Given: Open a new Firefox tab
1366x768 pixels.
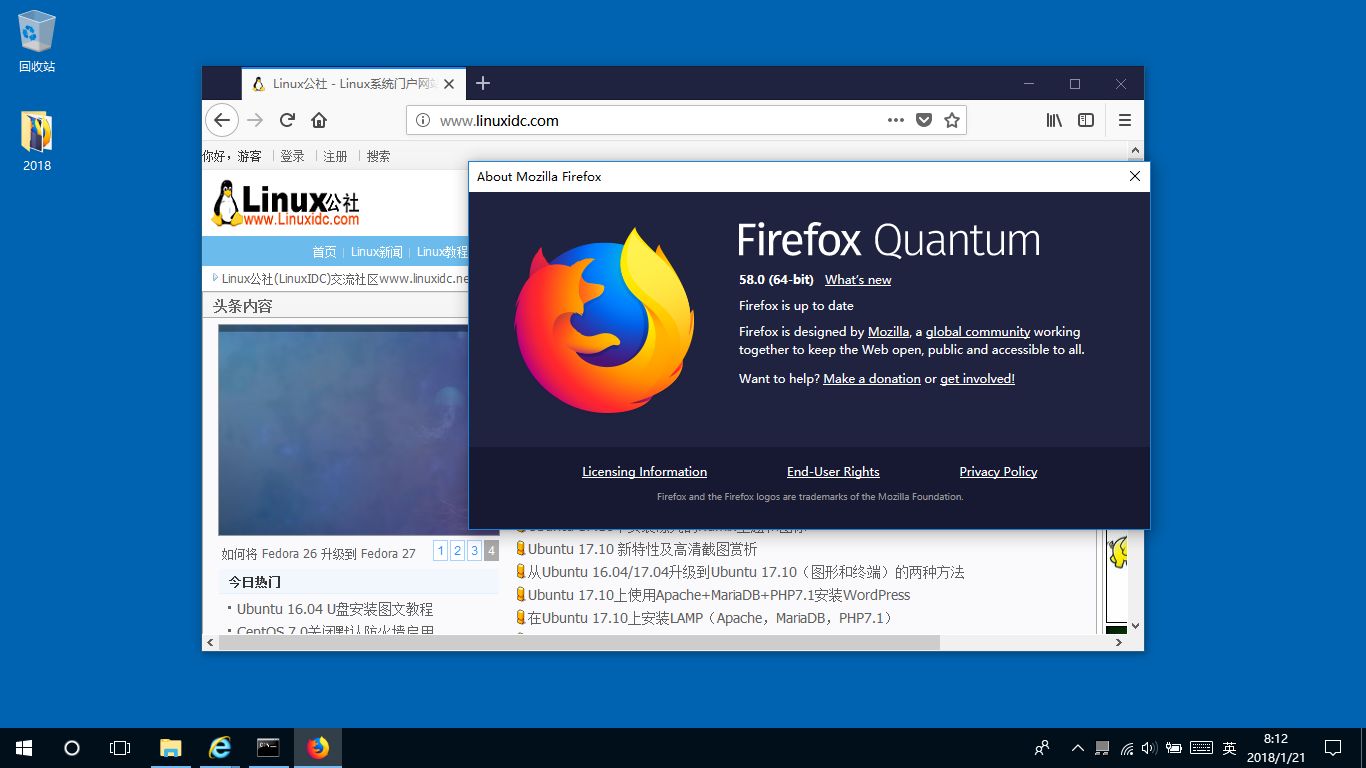Looking at the screenshot, I should pyautogui.click(x=483, y=83).
